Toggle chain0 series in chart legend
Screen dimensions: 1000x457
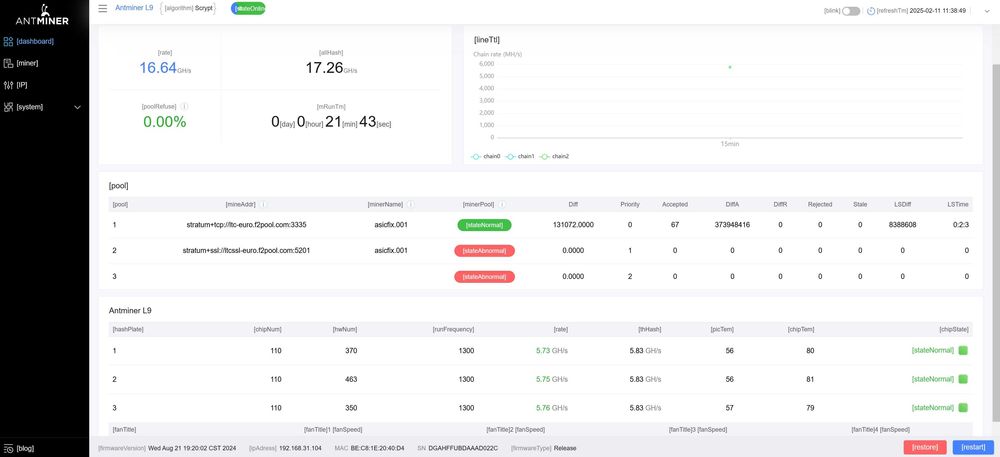pos(486,156)
